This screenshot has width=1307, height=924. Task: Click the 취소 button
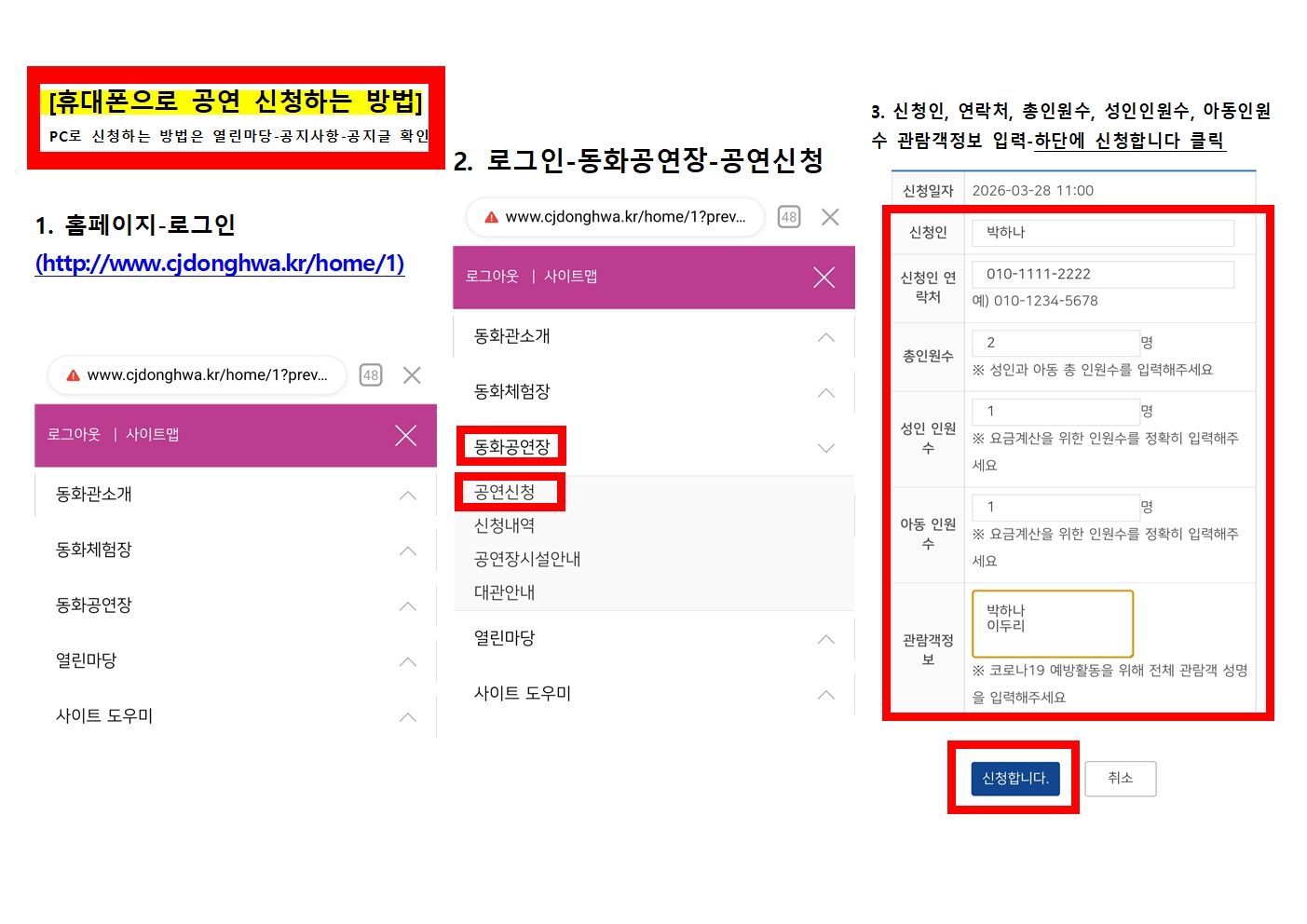tap(1120, 779)
